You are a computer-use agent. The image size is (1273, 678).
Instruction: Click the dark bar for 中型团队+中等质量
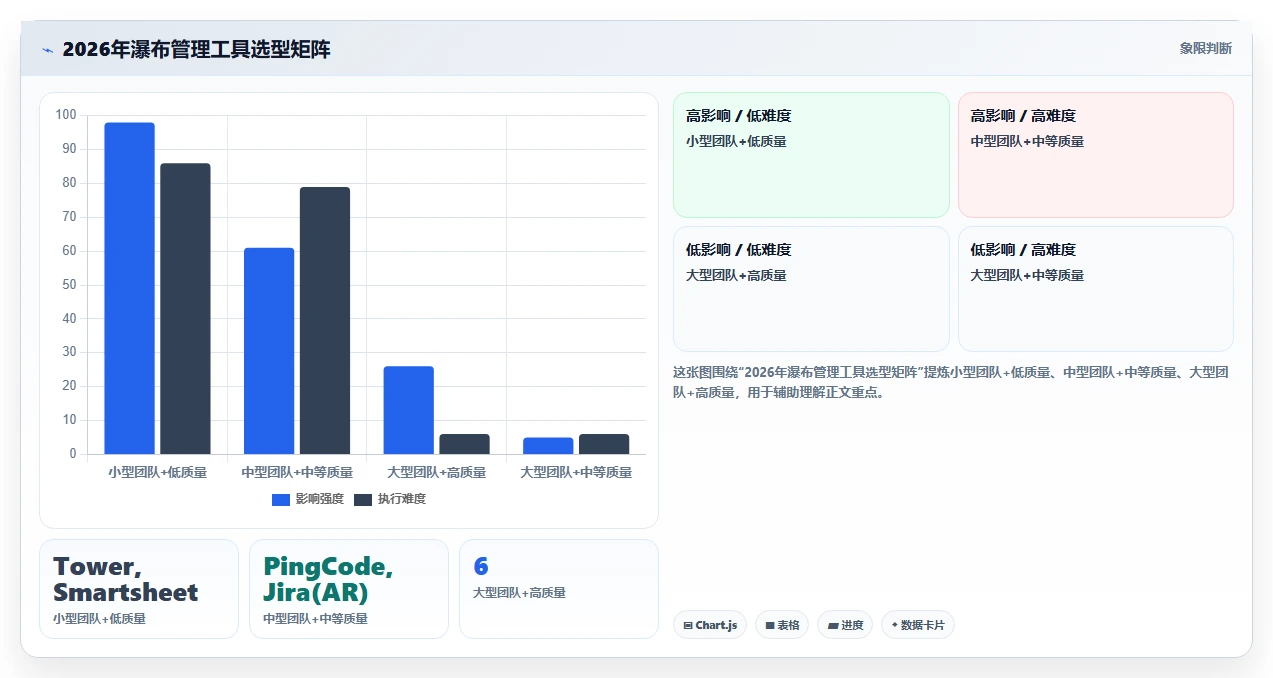(x=325, y=320)
